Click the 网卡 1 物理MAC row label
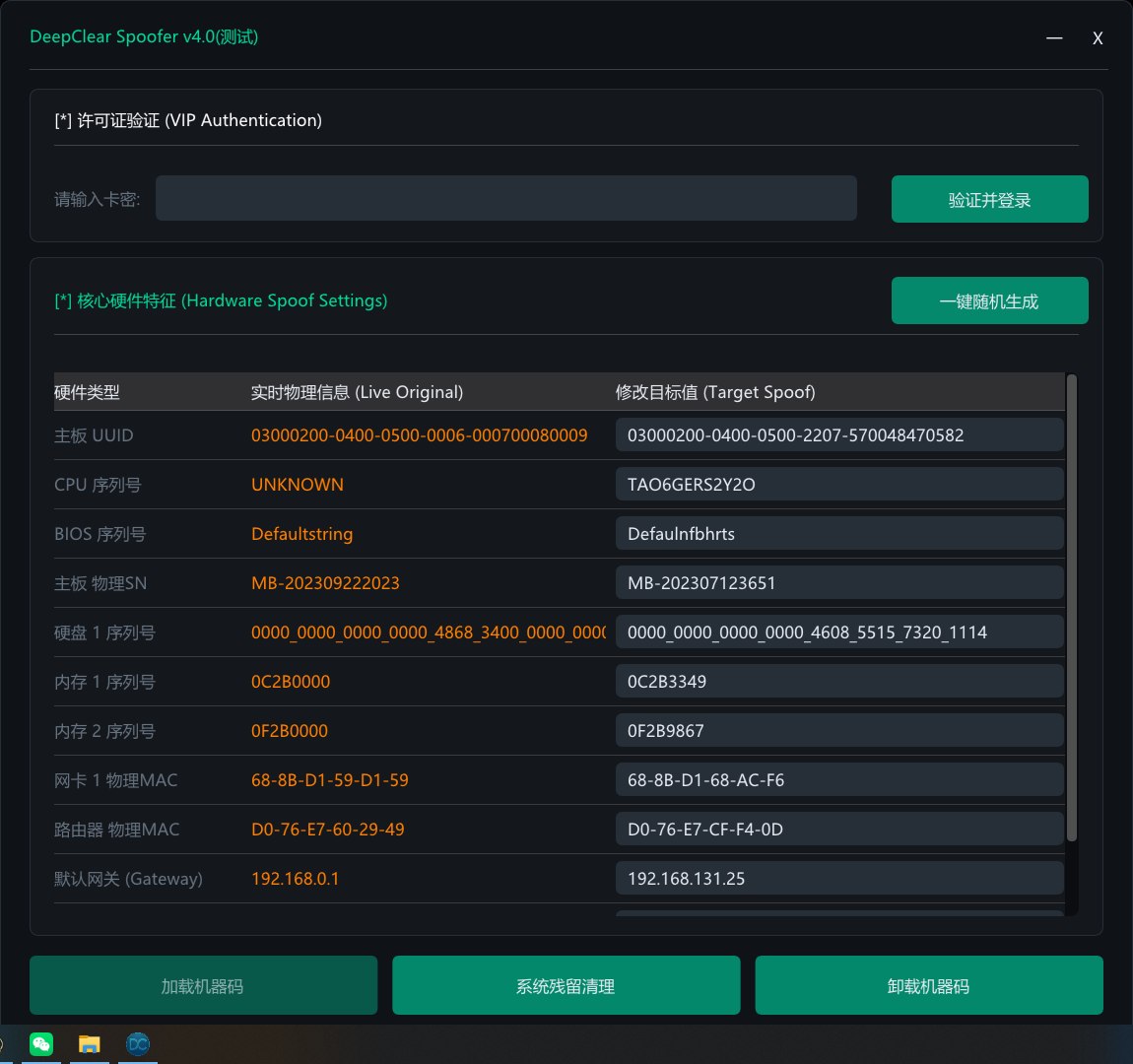Screen dimensions: 1133x1064 point(115,779)
